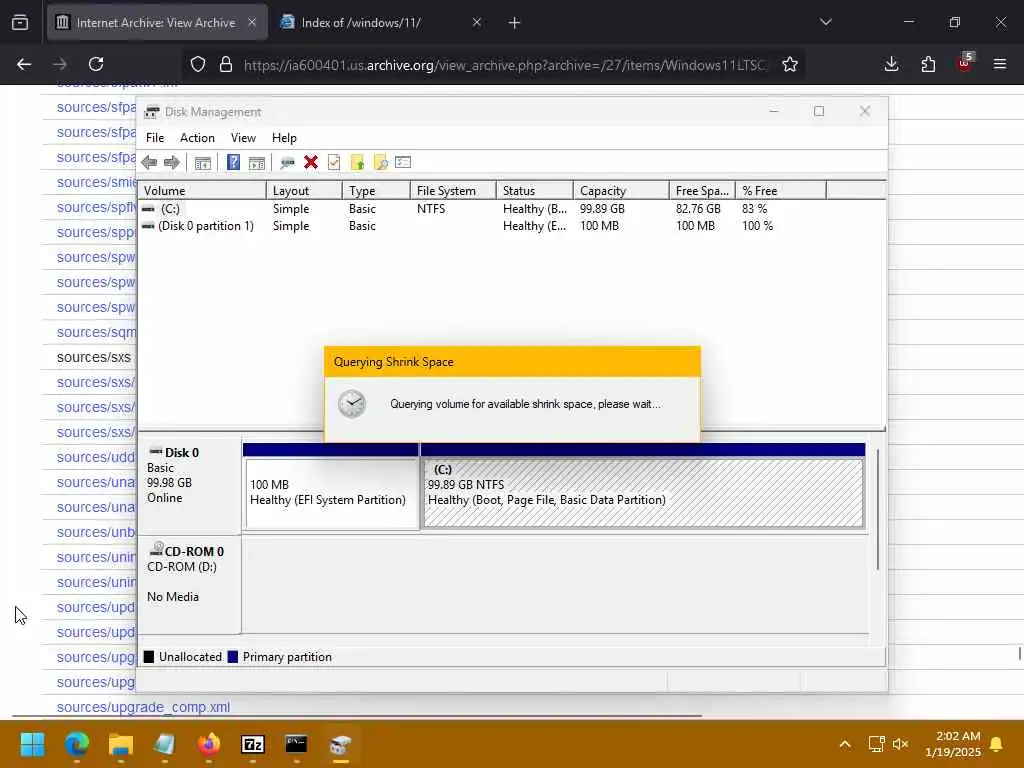1024x768 pixels.
Task: Open the taskbar clock showing 2:02 AM
Action: [953, 744]
